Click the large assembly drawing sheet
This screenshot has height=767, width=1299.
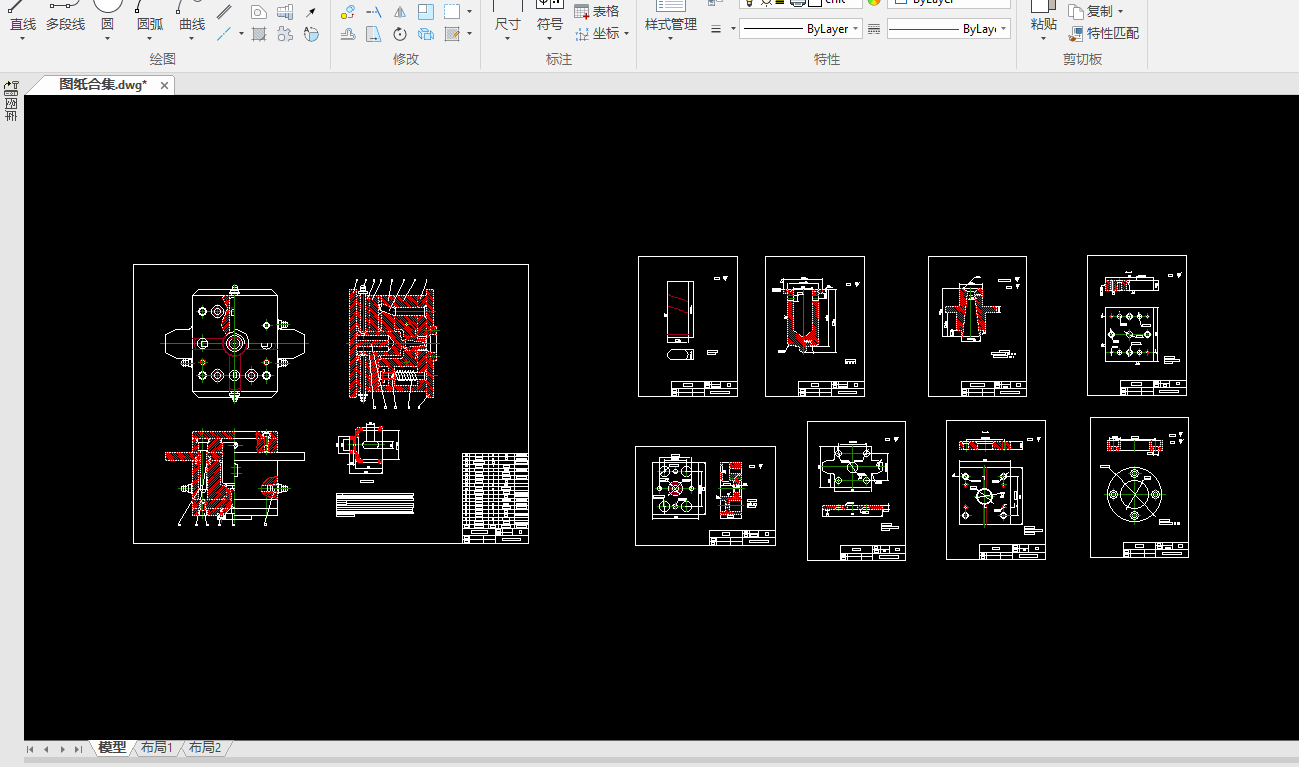[x=330, y=404]
